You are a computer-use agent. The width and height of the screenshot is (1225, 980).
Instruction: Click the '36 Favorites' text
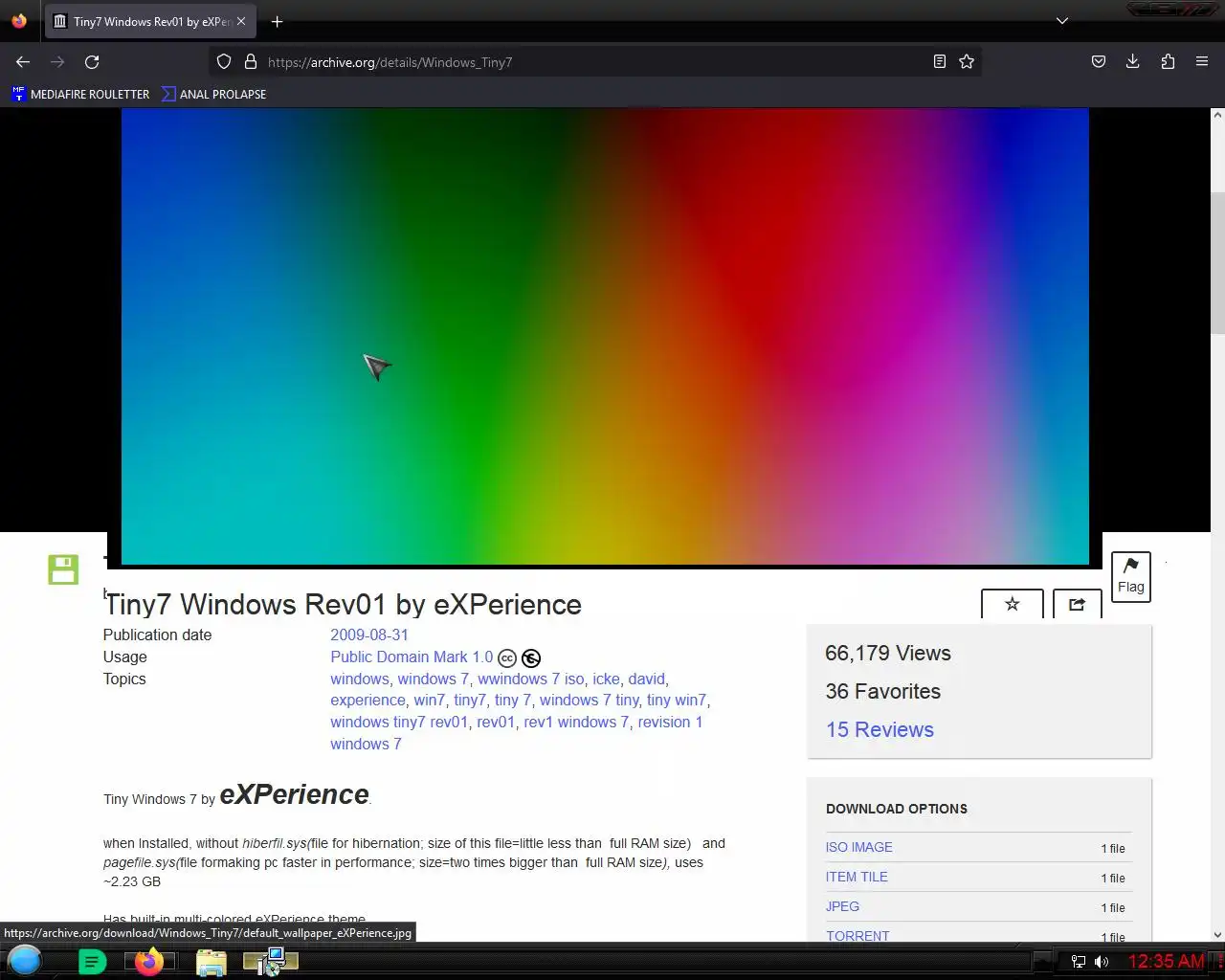click(883, 691)
